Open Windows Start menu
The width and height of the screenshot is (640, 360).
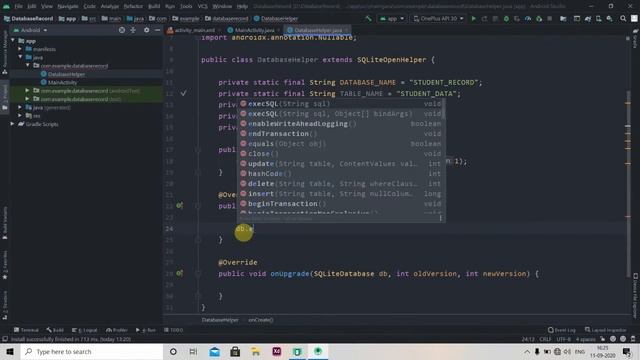click(x=10, y=351)
